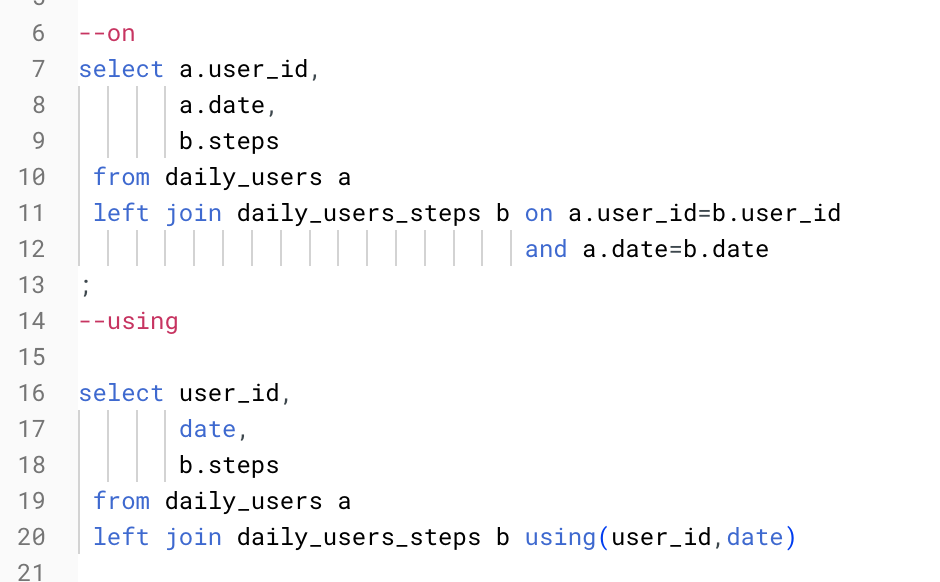Screen dimensions: 940x582
Task: Place cursor on 'select' keyword line 7
Action: [121, 70]
